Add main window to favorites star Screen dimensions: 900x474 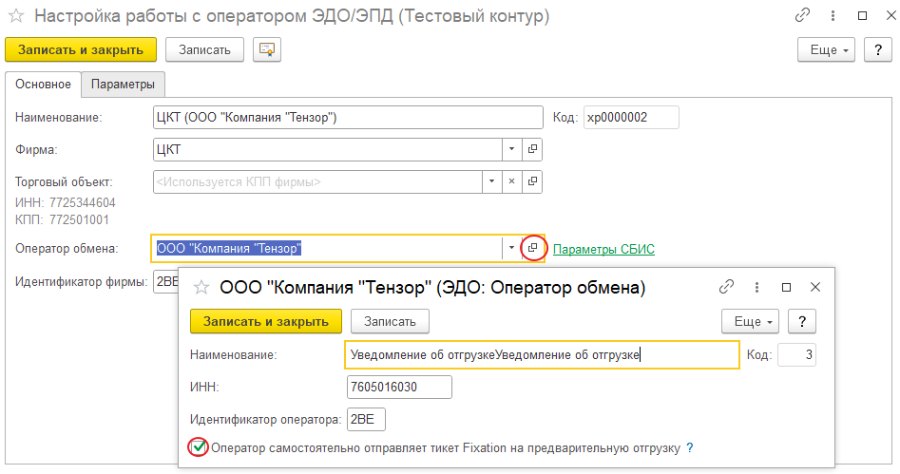pyautogui.click(x=15, y=16)
